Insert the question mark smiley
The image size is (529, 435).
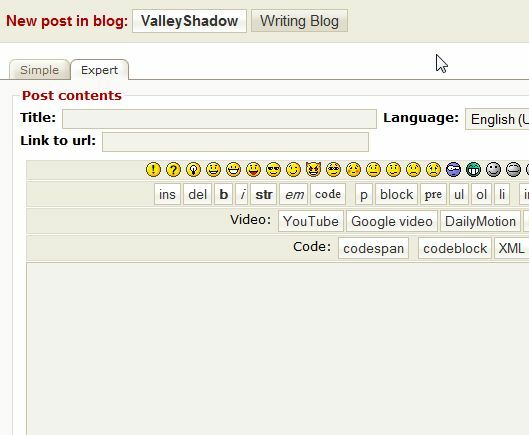[173, 169]
